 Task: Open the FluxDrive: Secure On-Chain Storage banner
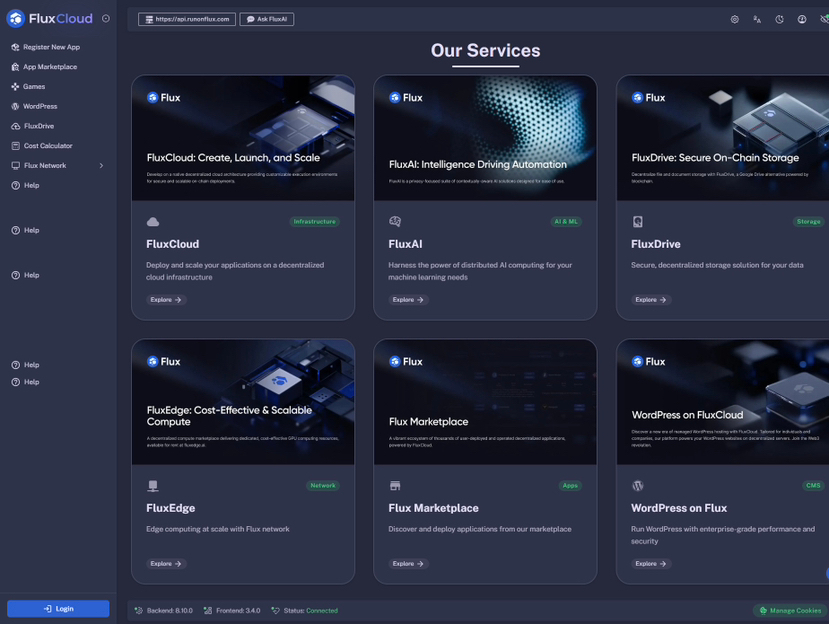click(x=723, y=138)
